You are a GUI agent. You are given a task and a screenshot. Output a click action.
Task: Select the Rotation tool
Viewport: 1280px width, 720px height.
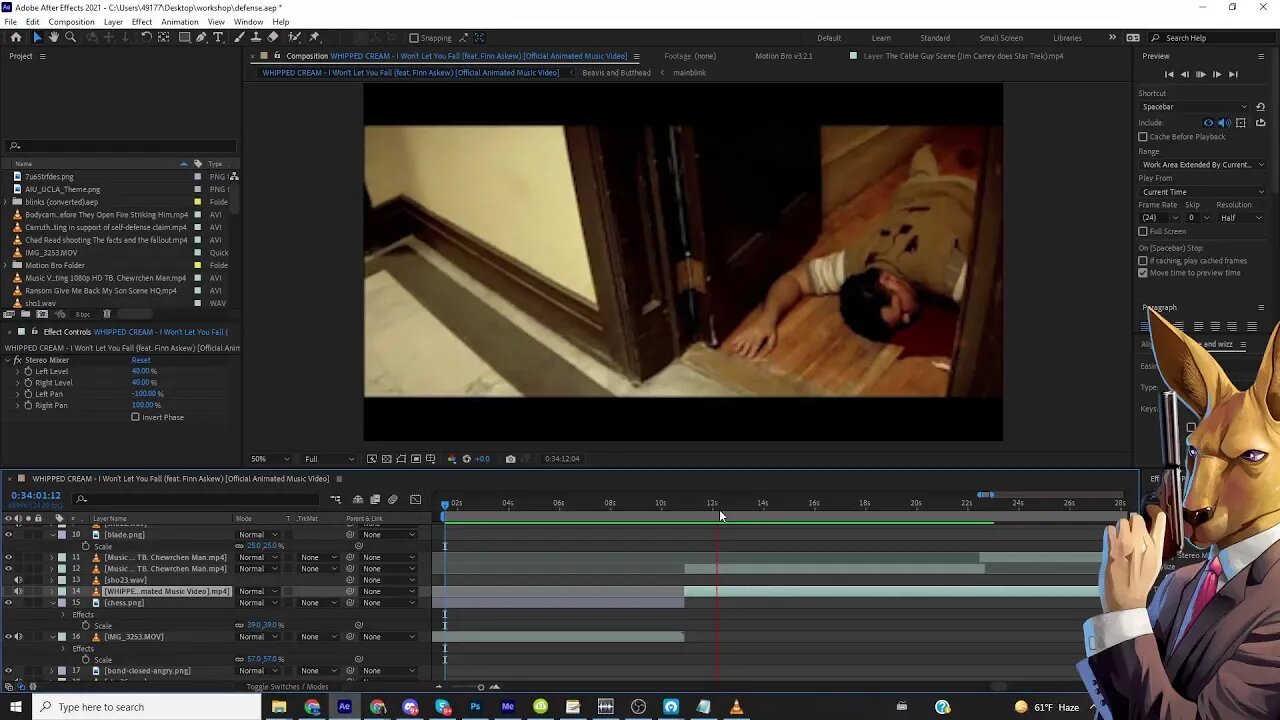coord(146,37)
